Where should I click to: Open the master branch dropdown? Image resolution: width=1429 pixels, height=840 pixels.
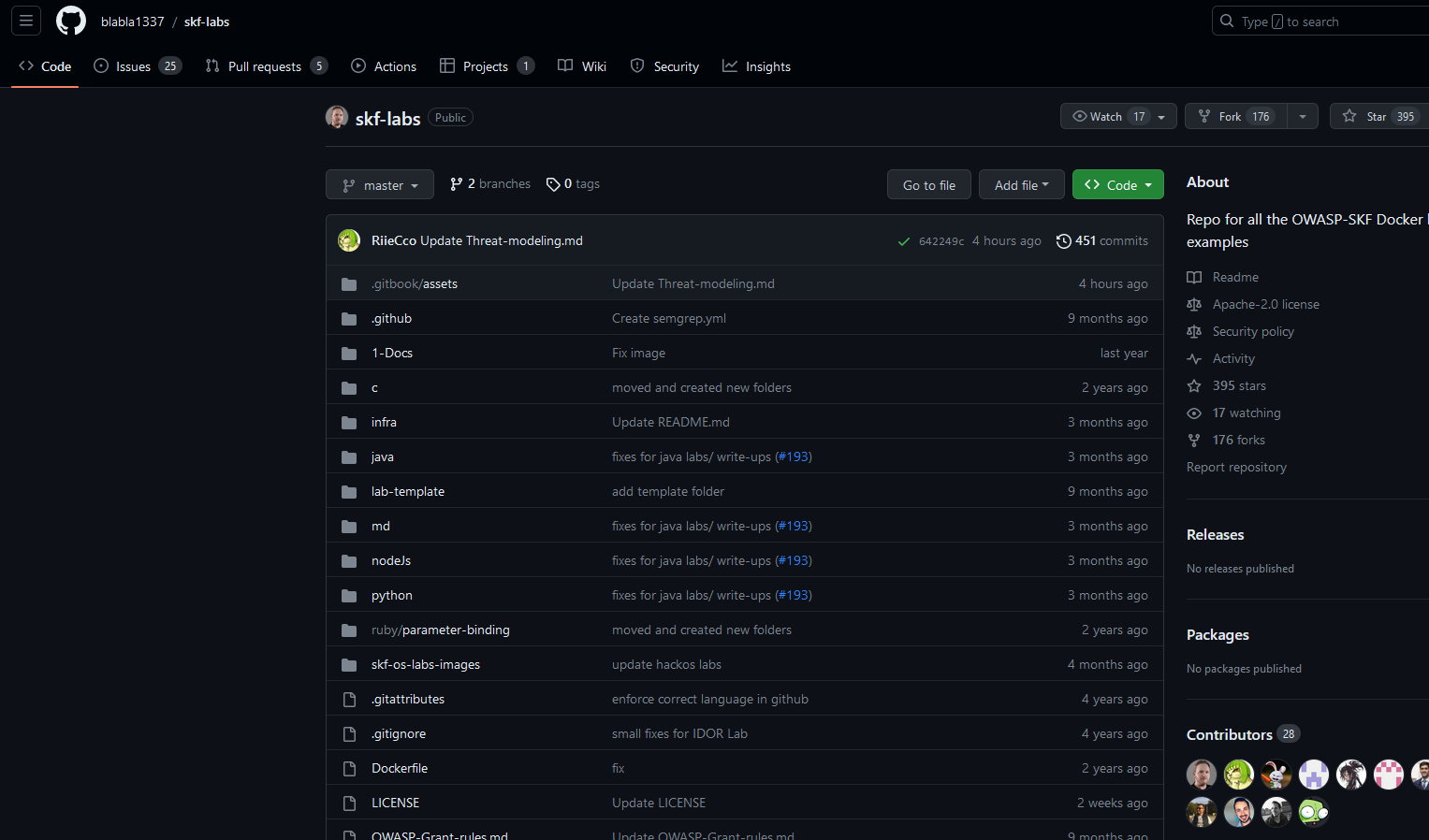(380, 184)
